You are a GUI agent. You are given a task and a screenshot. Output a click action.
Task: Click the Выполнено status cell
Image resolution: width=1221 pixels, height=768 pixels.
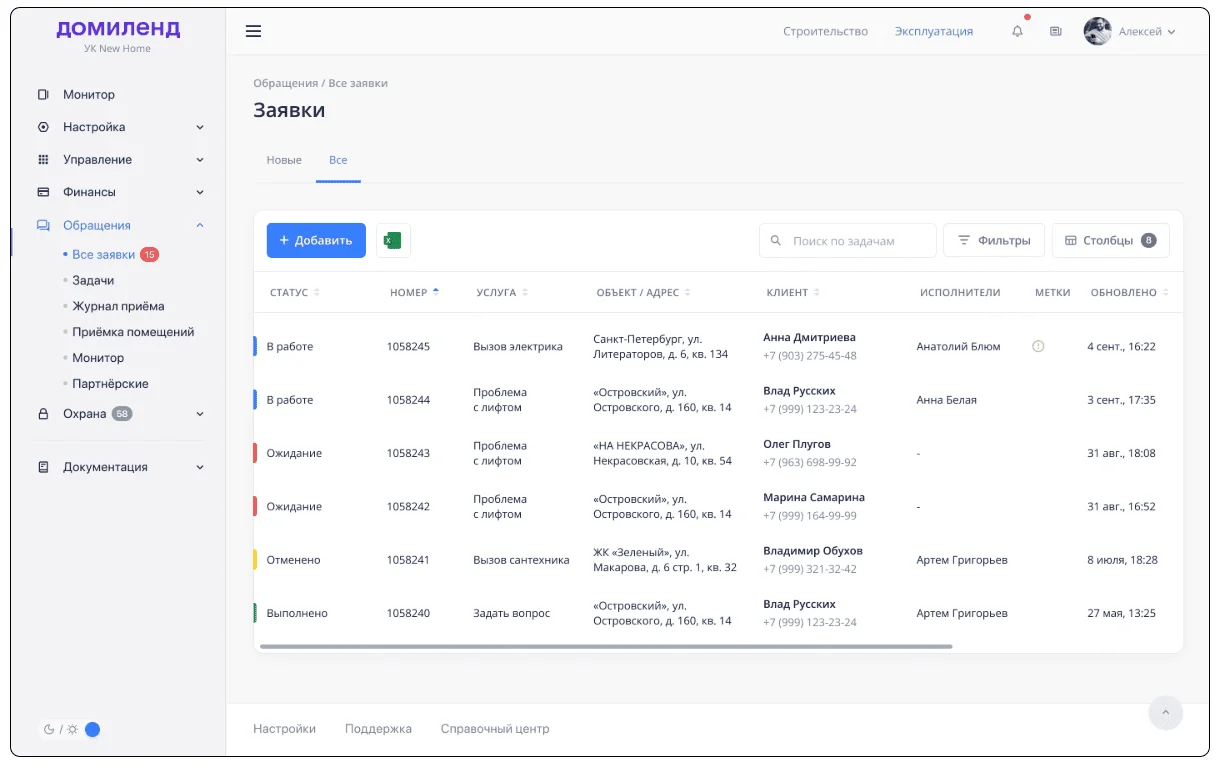coord(297,613)
